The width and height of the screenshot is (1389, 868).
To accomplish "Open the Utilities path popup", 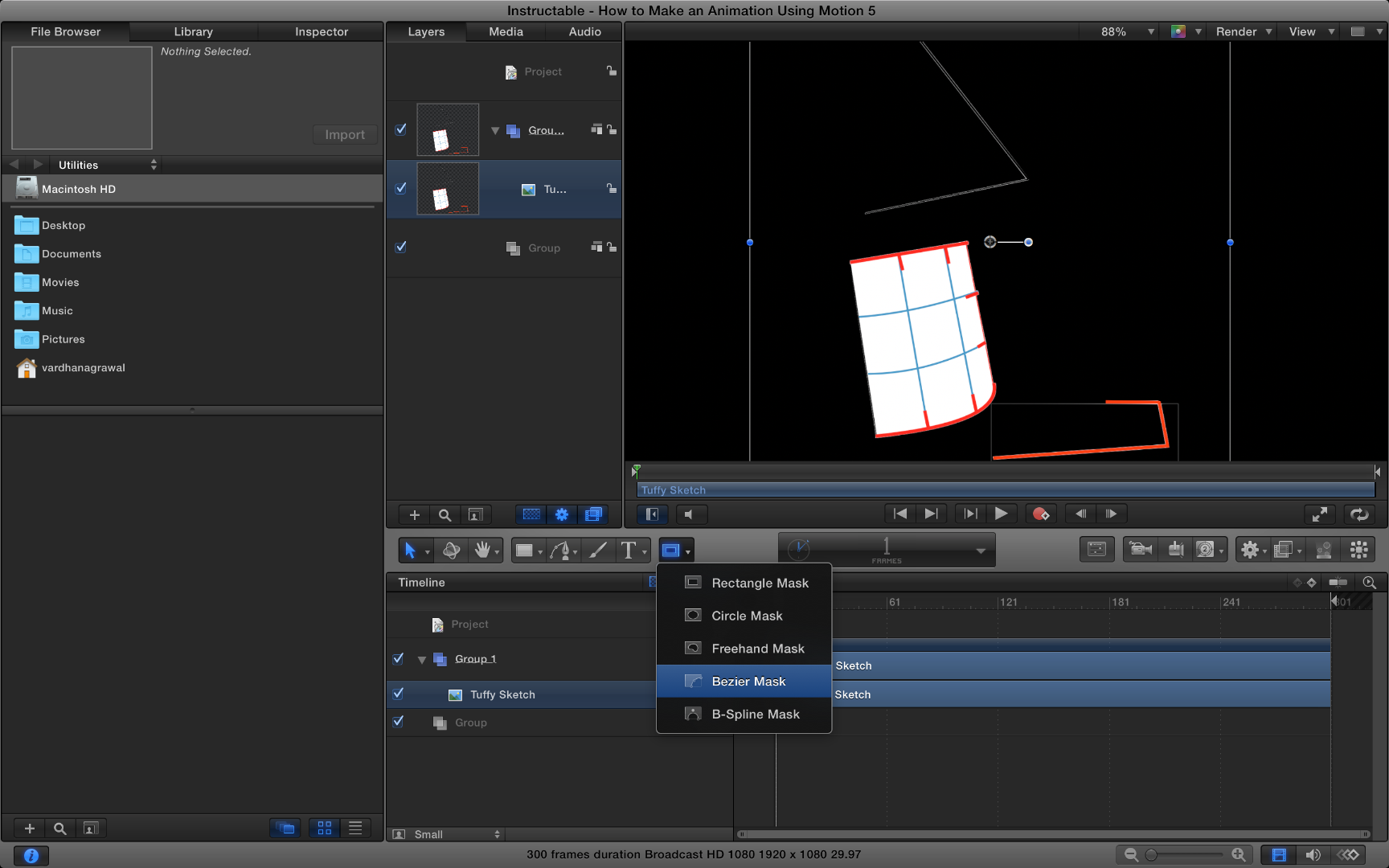I will coord(106,165).
